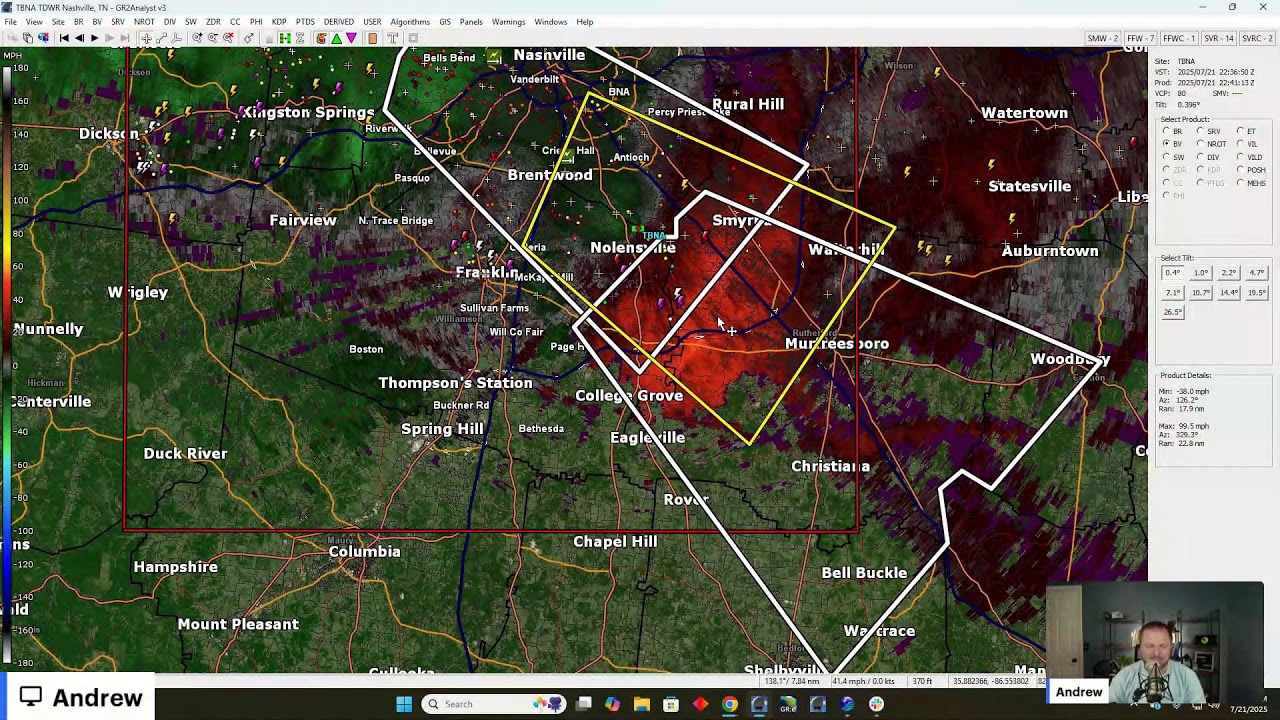Image resolution: width=1280 pixels, height=720 pixels.
Task: Open Google Chrome from the taskbar
Action: pos(730,704)
